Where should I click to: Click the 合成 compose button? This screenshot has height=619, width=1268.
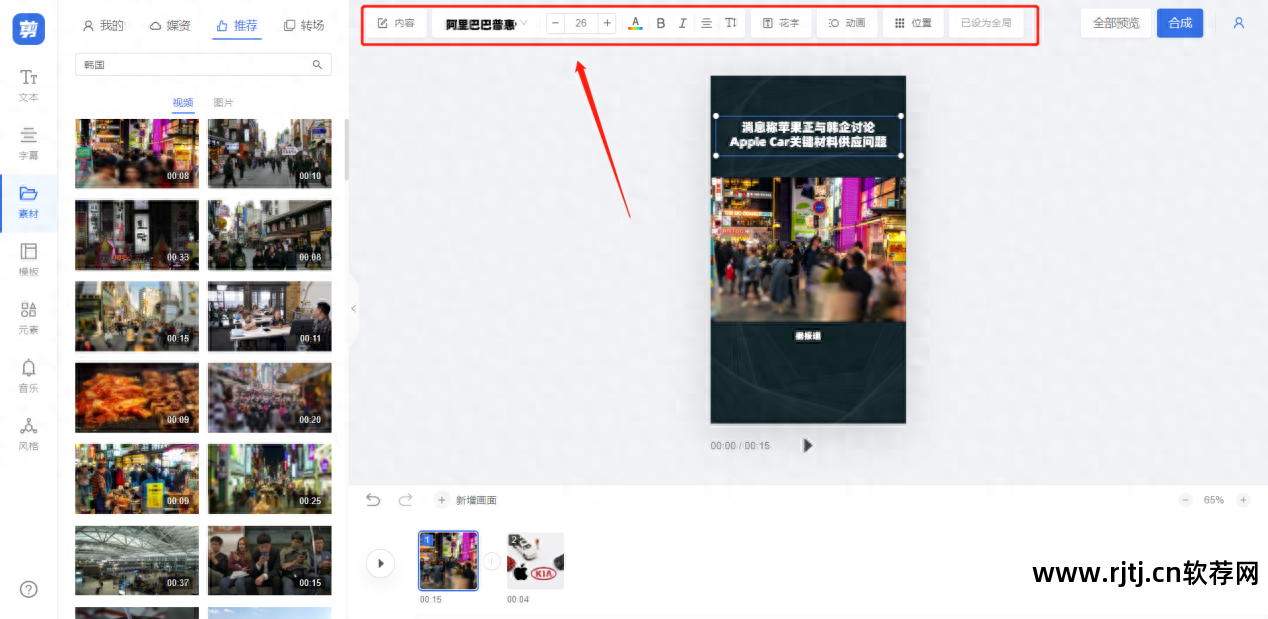click(1180, 22)
